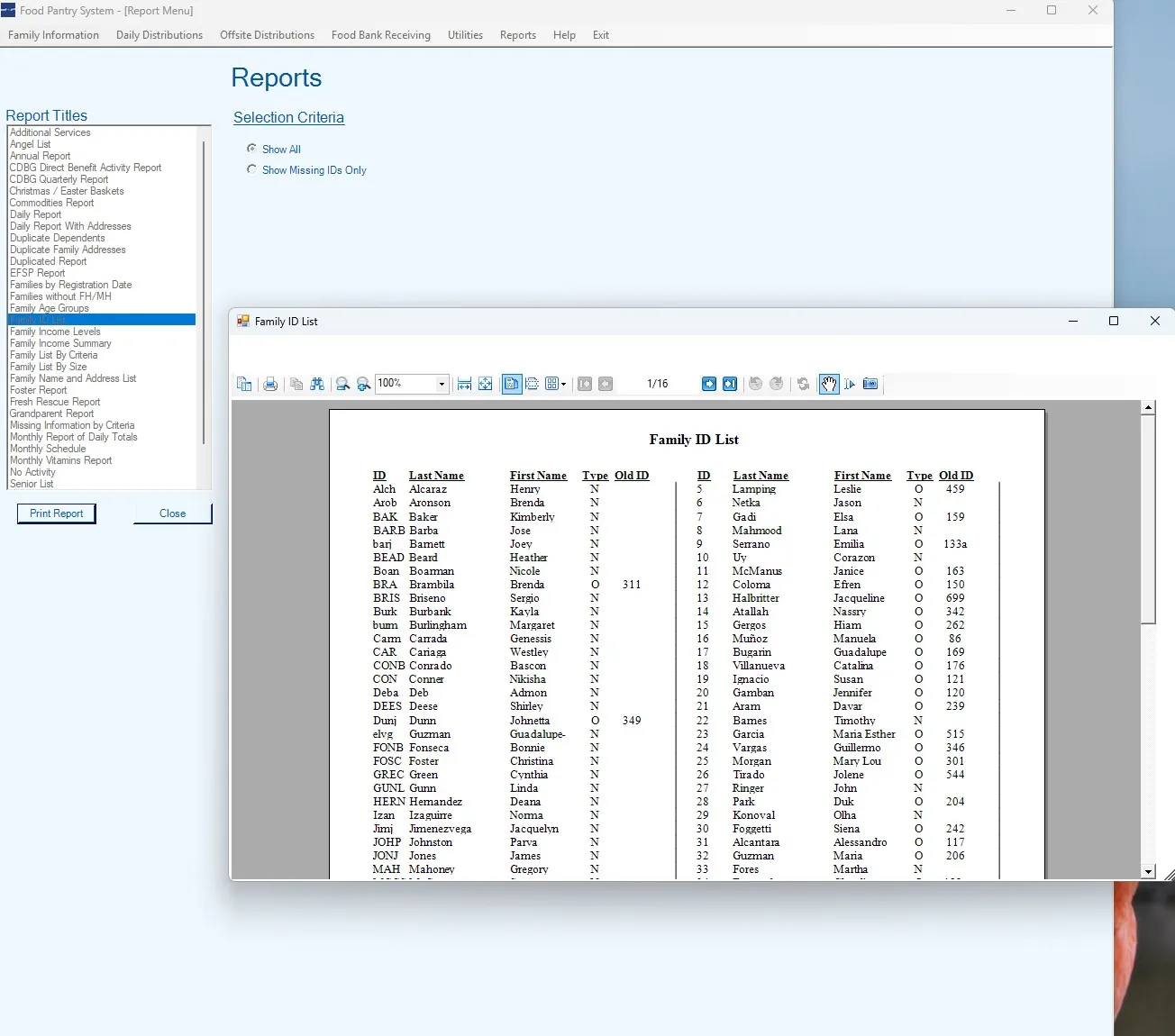This screenshot has width=1175, height=1036.
Task: Click the zoom out magnifier icon
Action: coord(343,384)
